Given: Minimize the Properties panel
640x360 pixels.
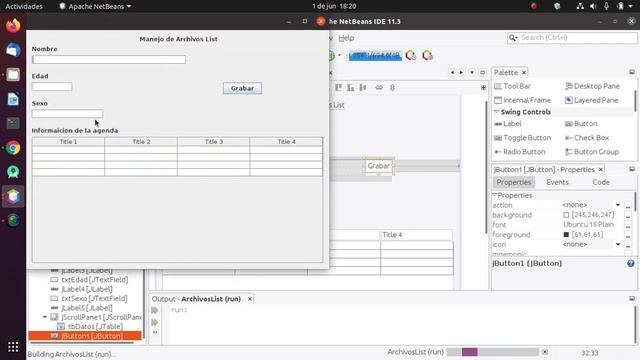Looking at the screenshot, I should (x=632, y=169).
